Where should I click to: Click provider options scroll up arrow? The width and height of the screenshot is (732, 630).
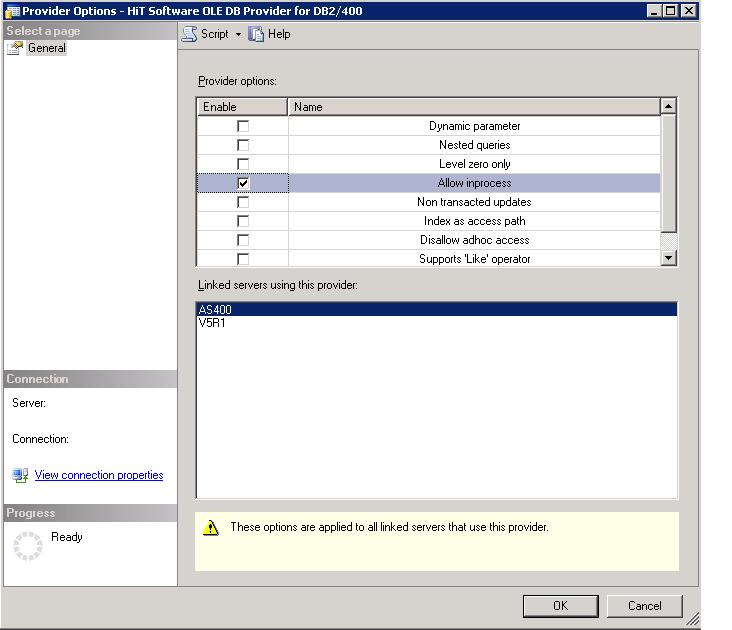click(x=669, y=106)
